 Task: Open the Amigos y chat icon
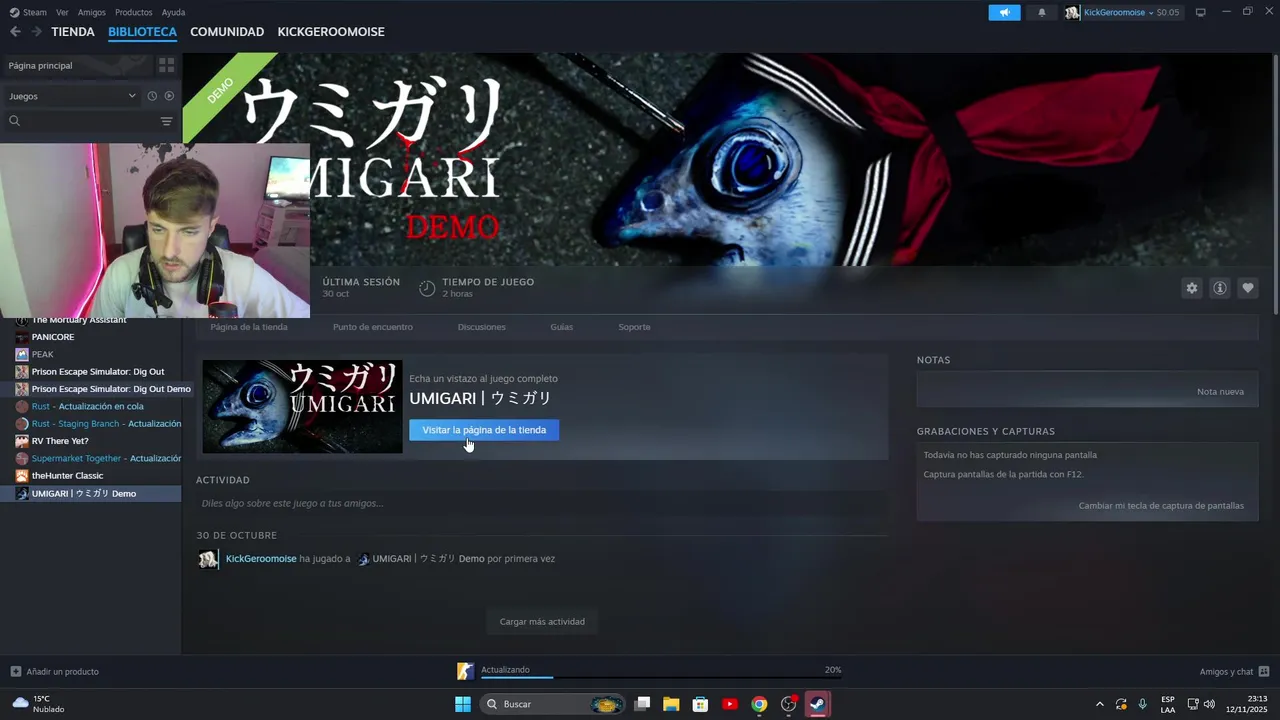coord(1264,671)
